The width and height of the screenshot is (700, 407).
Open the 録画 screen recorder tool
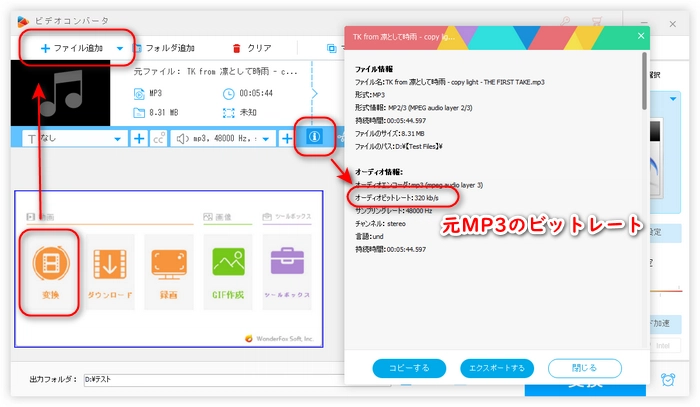point(169,268)
